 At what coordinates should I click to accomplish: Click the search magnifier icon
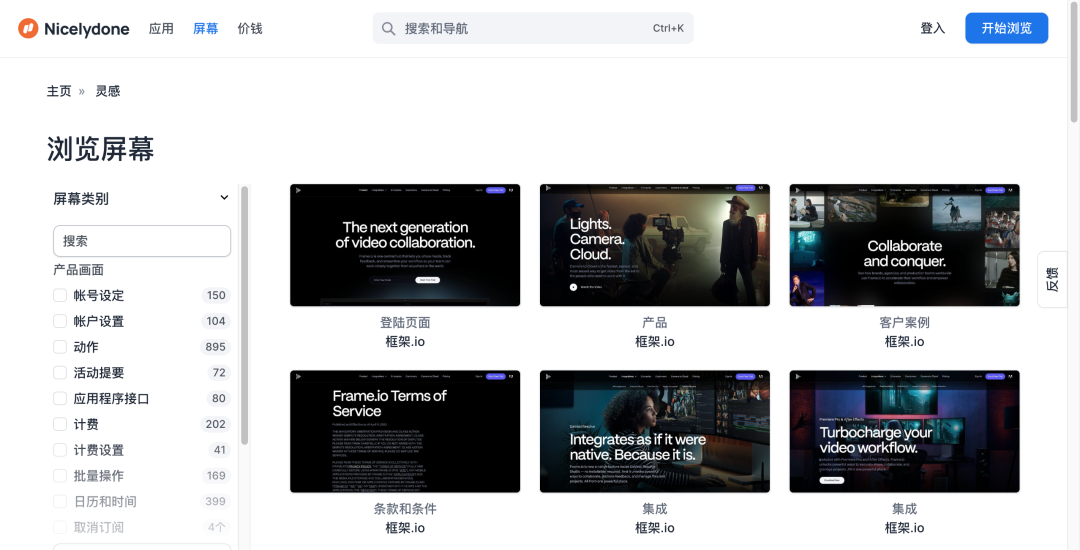(388, 28)
